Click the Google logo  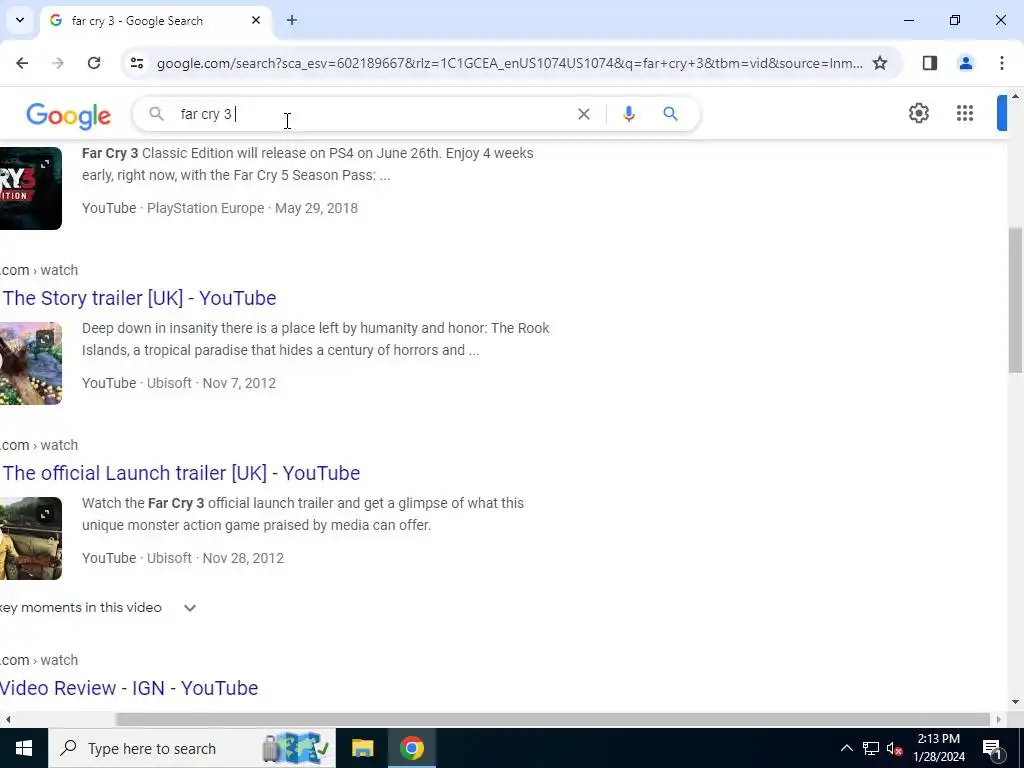(x=69, y=116)
